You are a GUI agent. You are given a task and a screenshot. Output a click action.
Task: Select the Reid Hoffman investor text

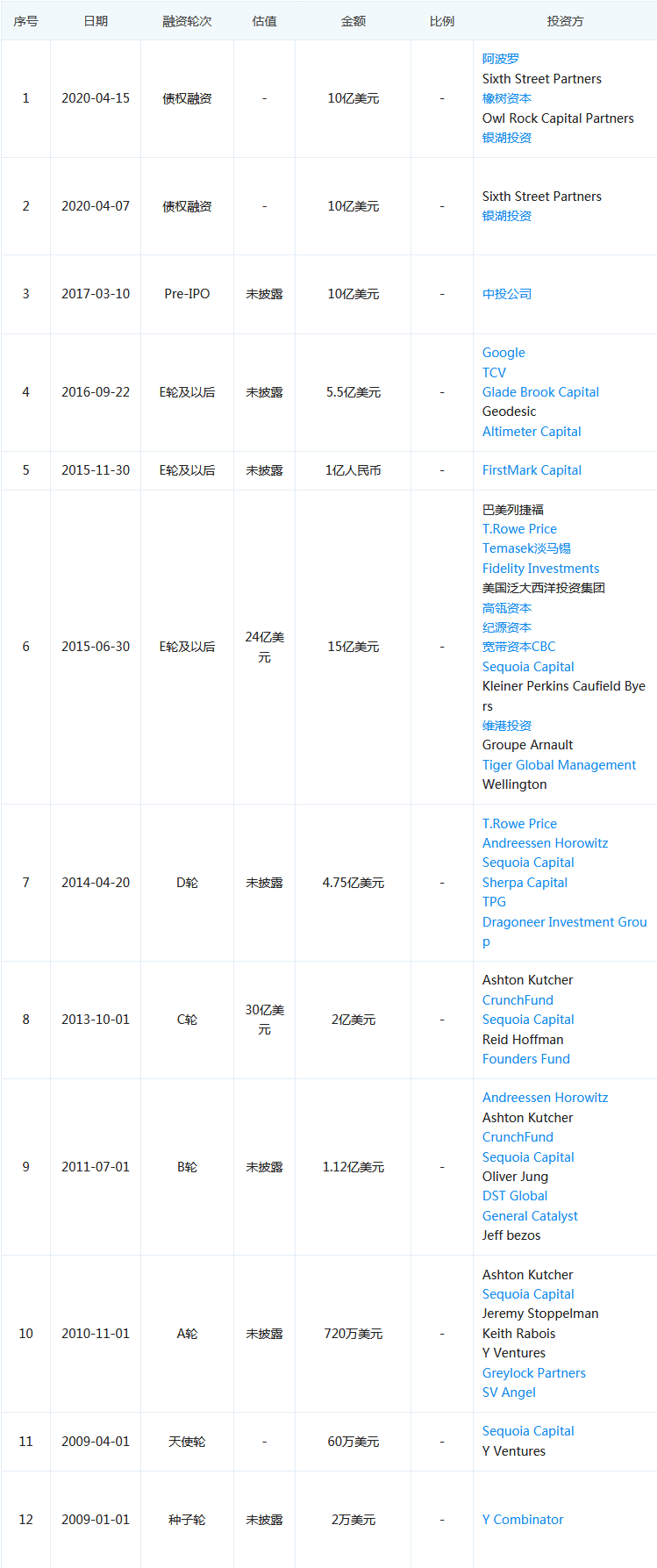[523, 1040]
